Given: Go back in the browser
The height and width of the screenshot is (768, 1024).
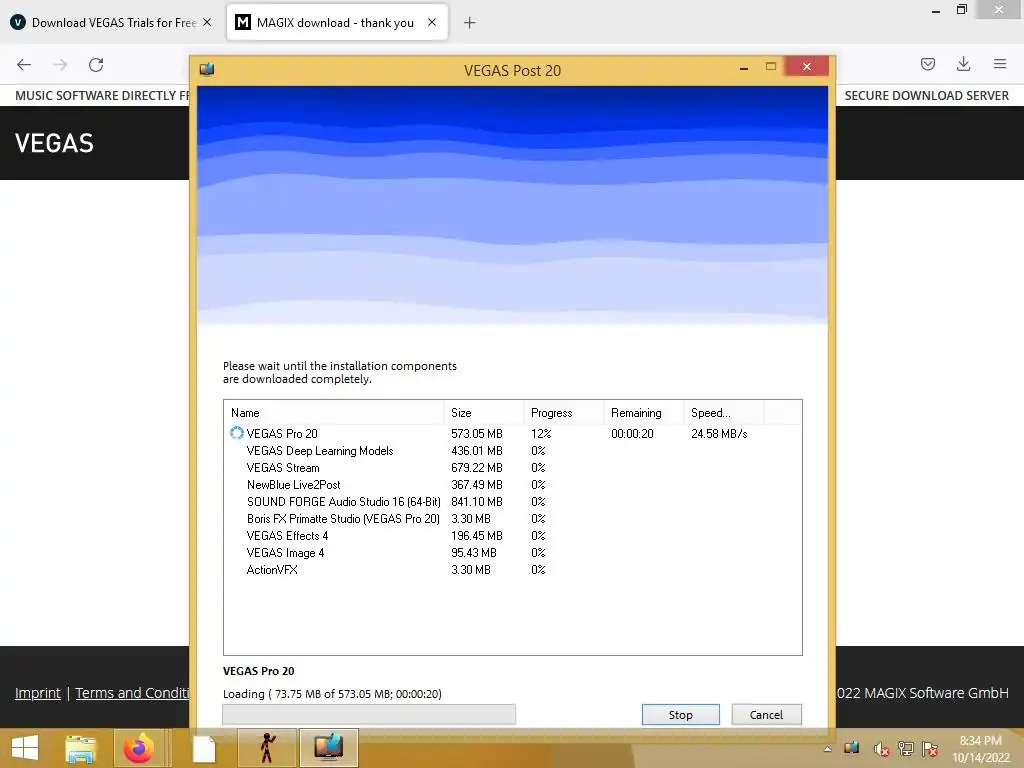Looking at the screenshot, I should [24, 64].
